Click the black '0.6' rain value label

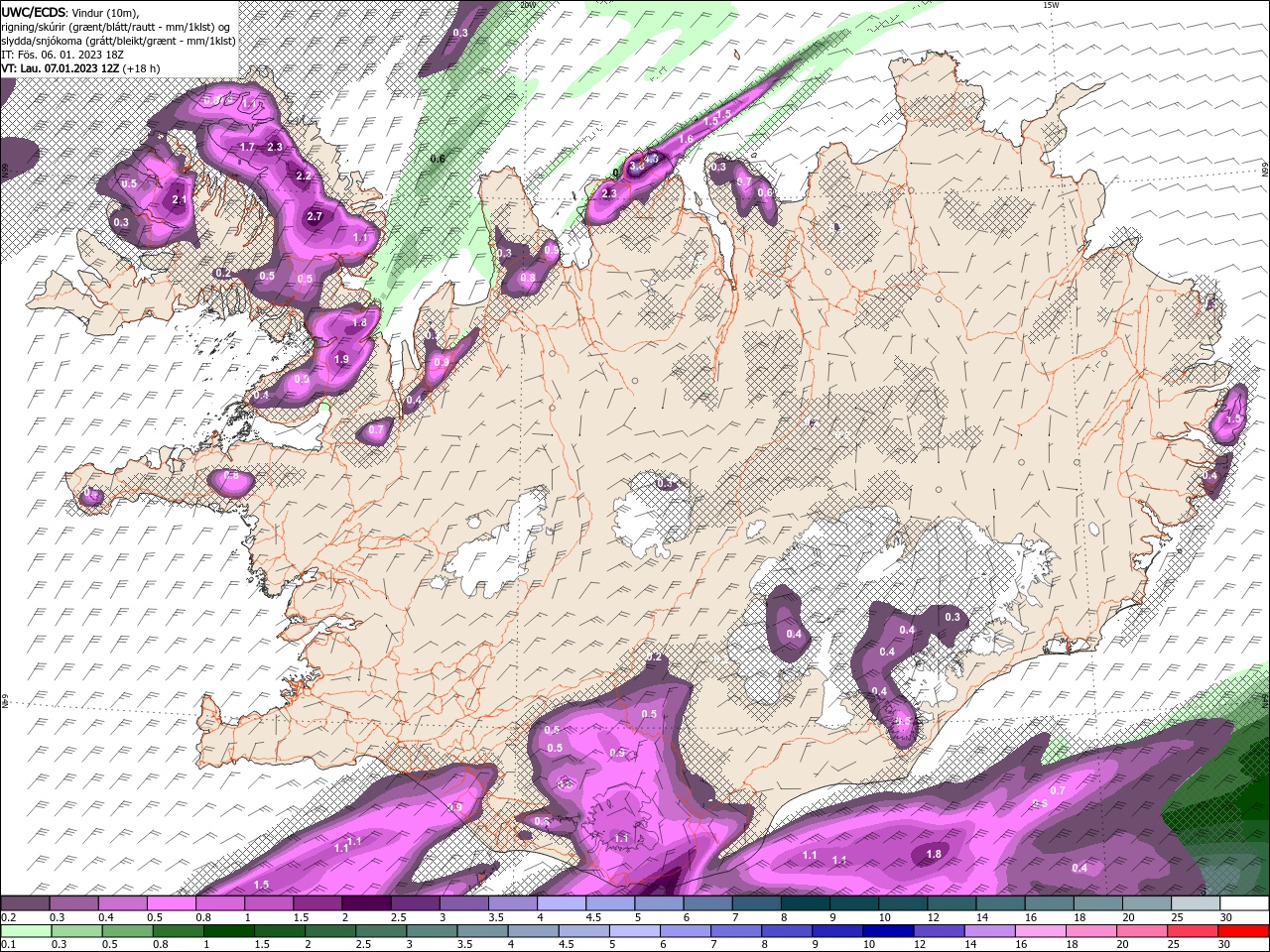438,159
